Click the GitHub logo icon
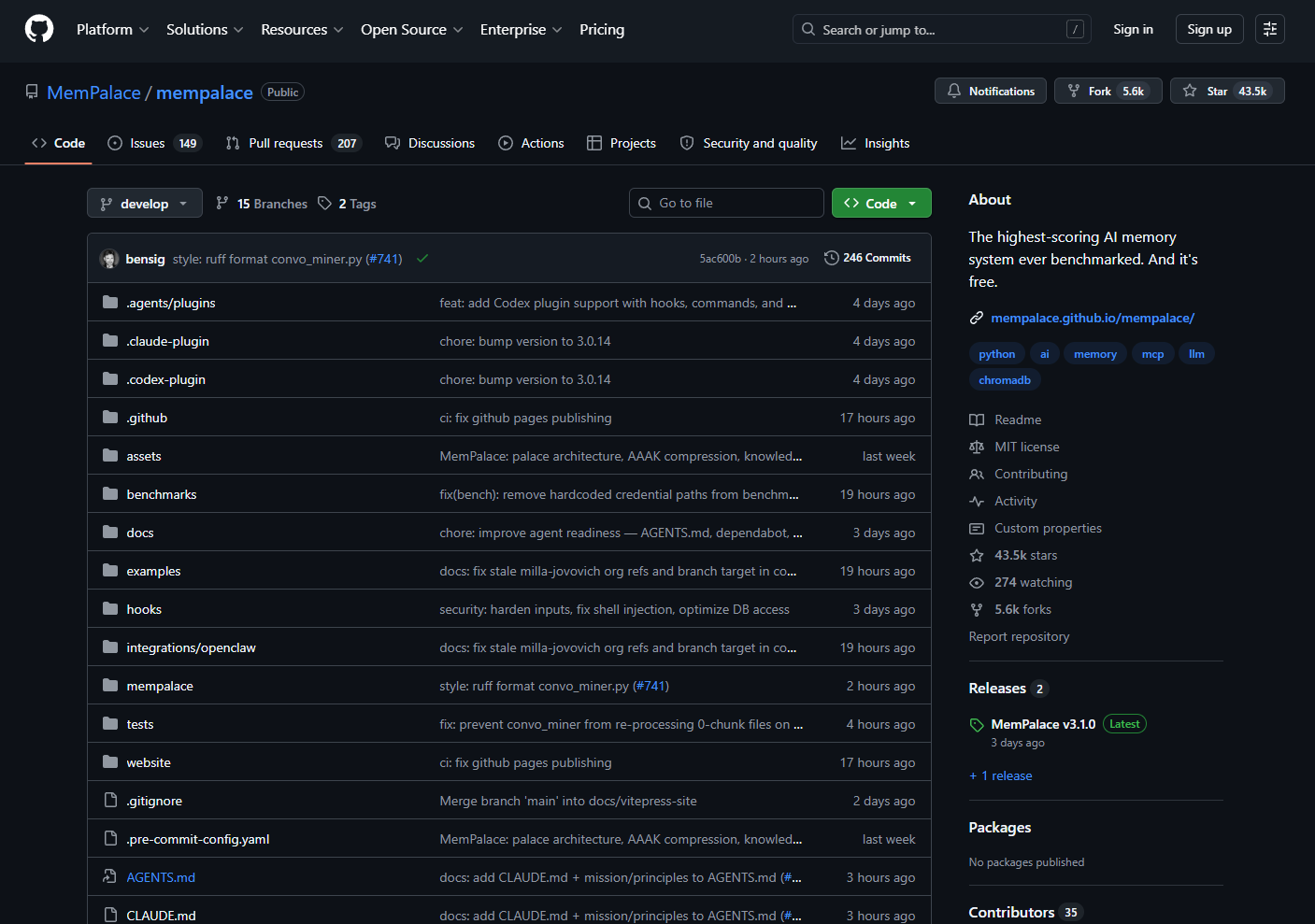This screenshot has height=924, width=1315. tap(39, 29)
